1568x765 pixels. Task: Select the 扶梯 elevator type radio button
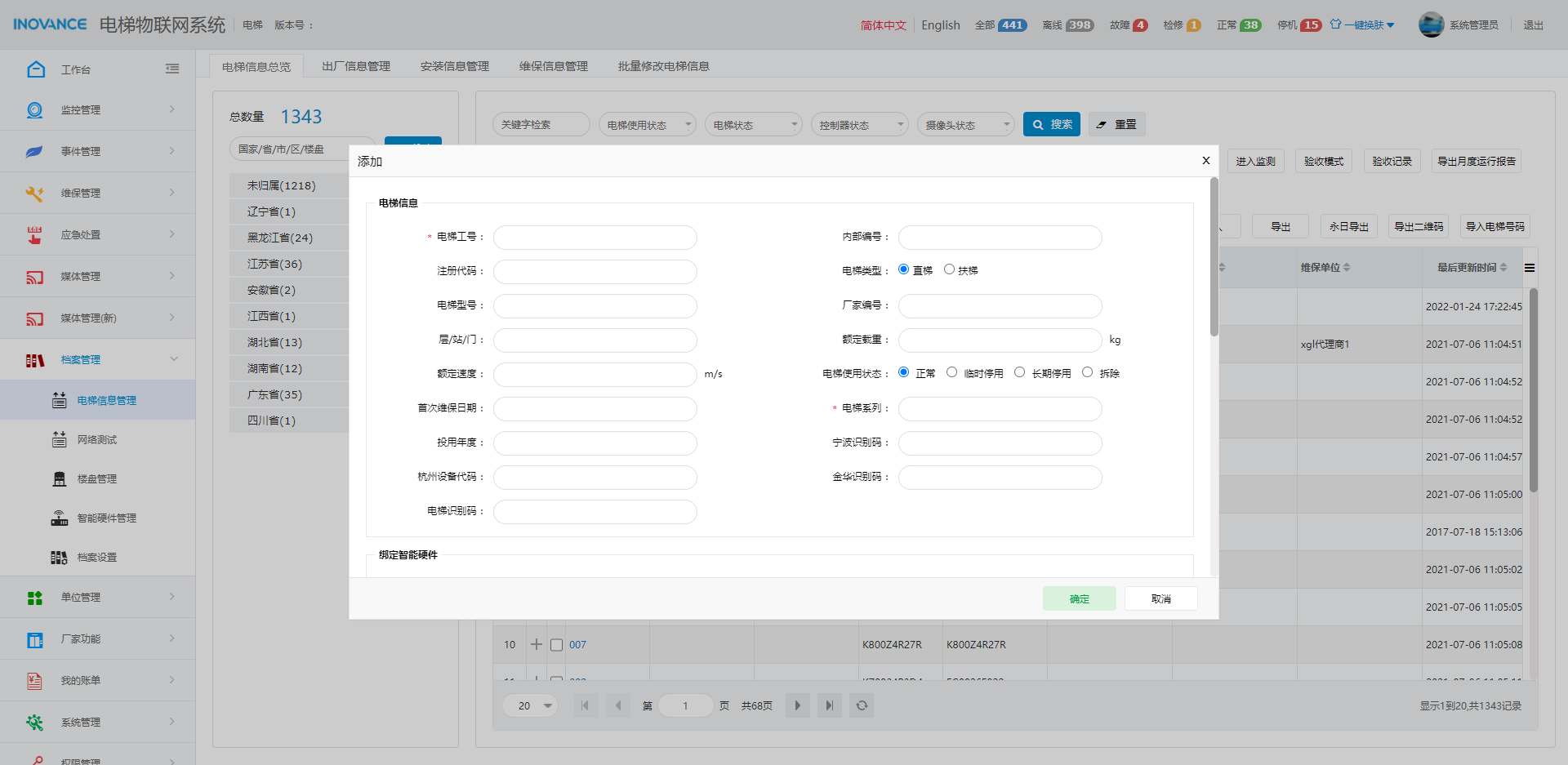click(949, 269)
